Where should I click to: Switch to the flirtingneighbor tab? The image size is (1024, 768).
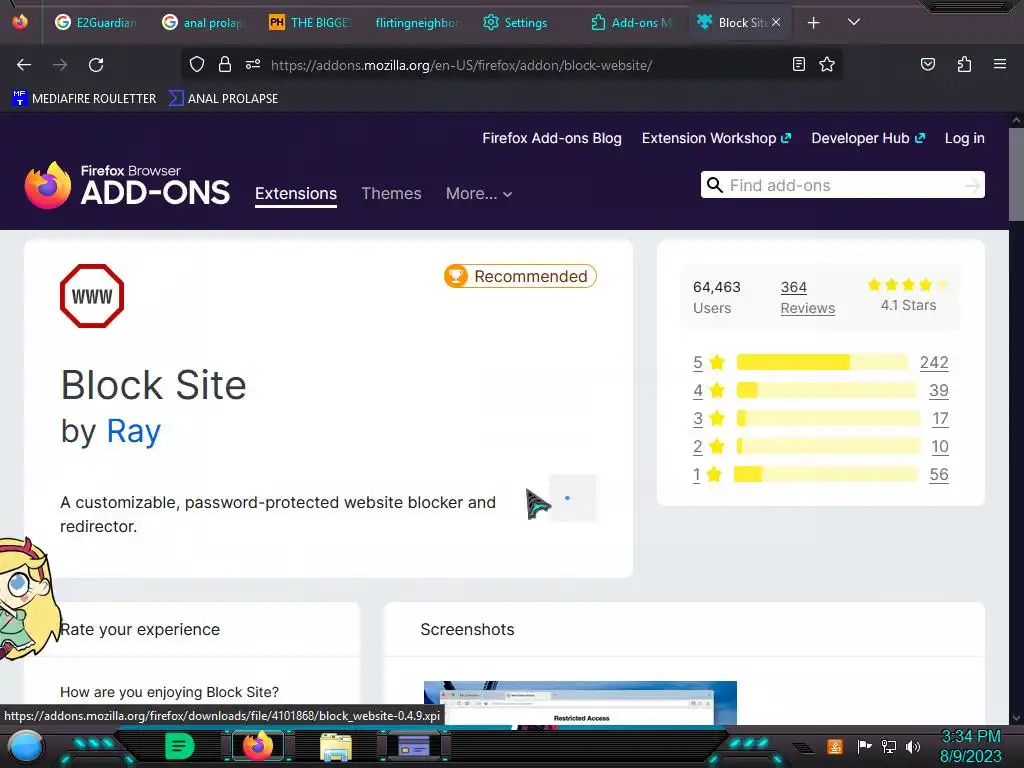[x=418, y=22]
